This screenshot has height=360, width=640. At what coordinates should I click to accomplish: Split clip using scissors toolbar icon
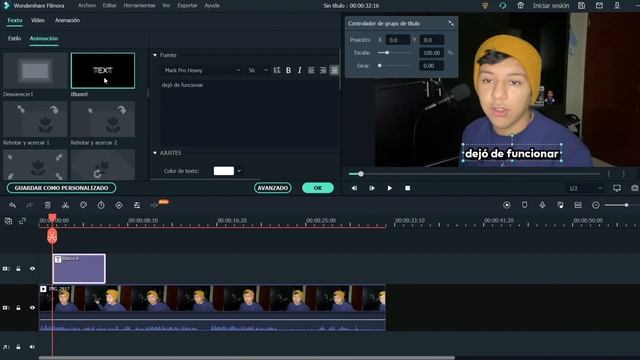65,205
